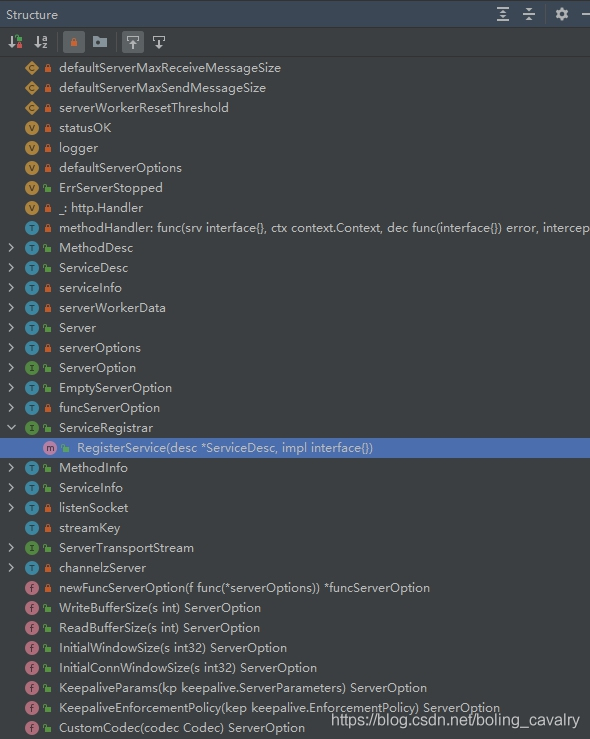Click constant icon of serverWorkerResetThreshold
590x739 pixels.
[x=32, y=108]
